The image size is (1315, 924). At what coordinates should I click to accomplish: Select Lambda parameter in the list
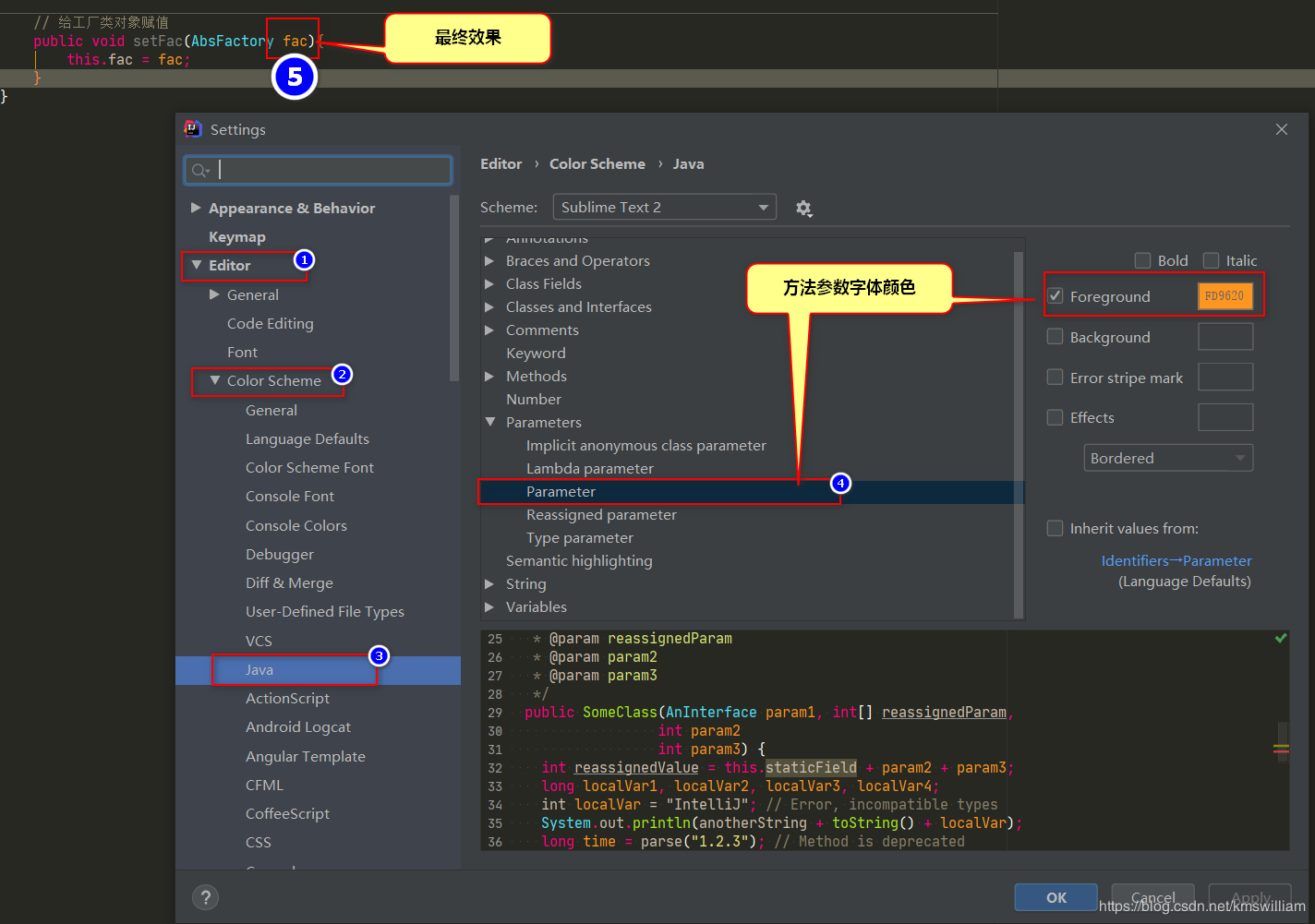tap(590, 468)
